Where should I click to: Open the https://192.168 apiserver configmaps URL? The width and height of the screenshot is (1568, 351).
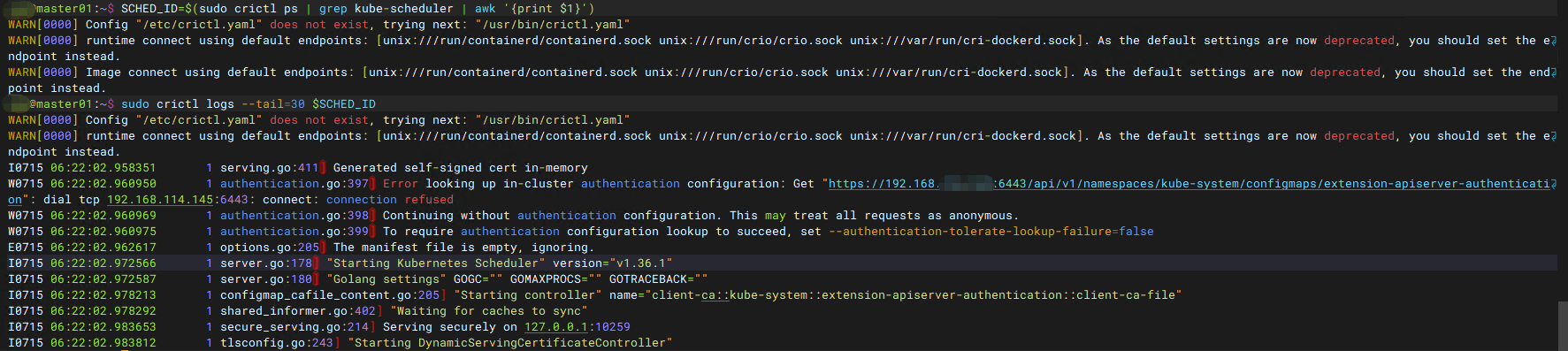[1189, 184]
